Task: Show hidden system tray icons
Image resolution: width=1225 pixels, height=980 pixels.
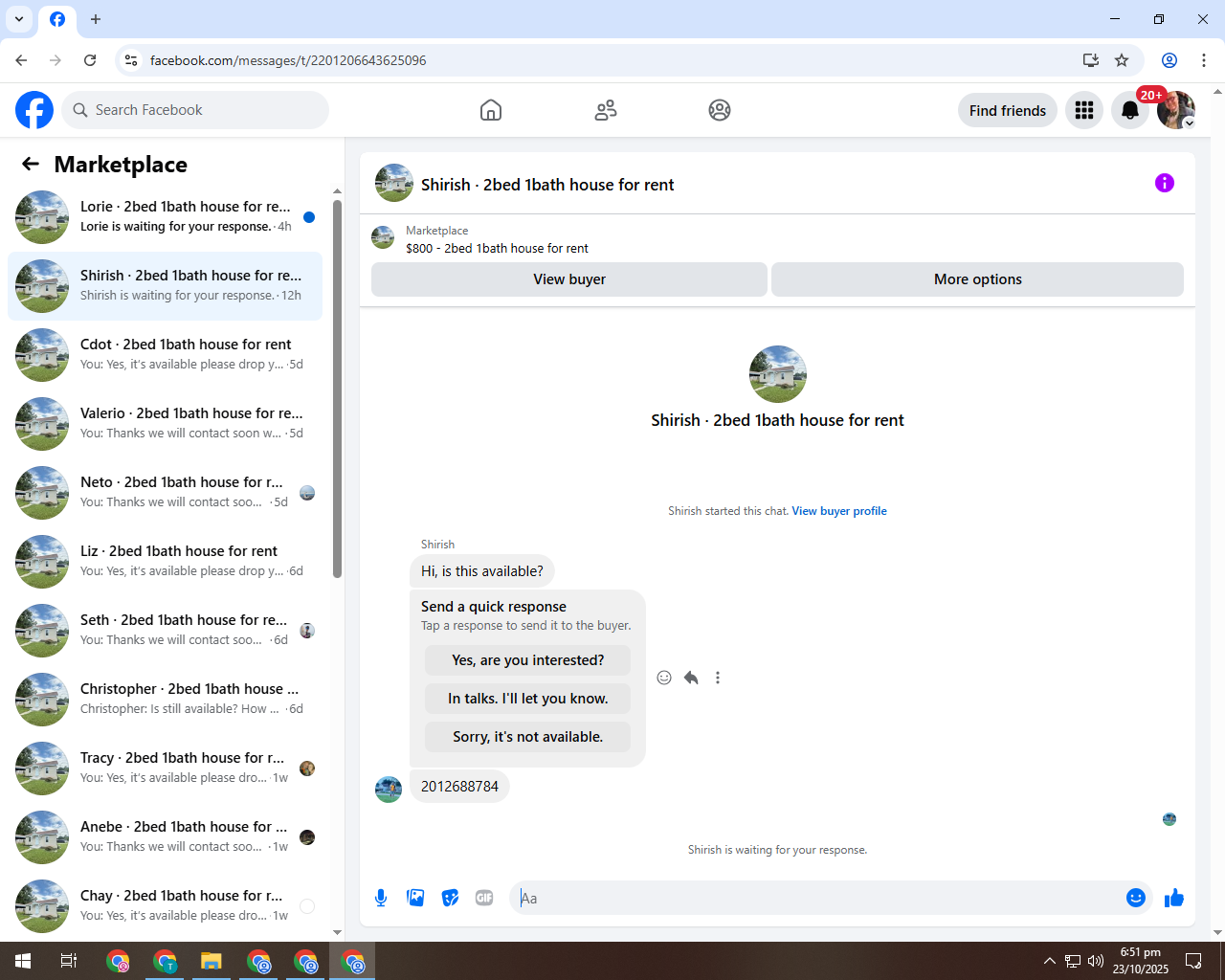Action: tap(1050, 961)
